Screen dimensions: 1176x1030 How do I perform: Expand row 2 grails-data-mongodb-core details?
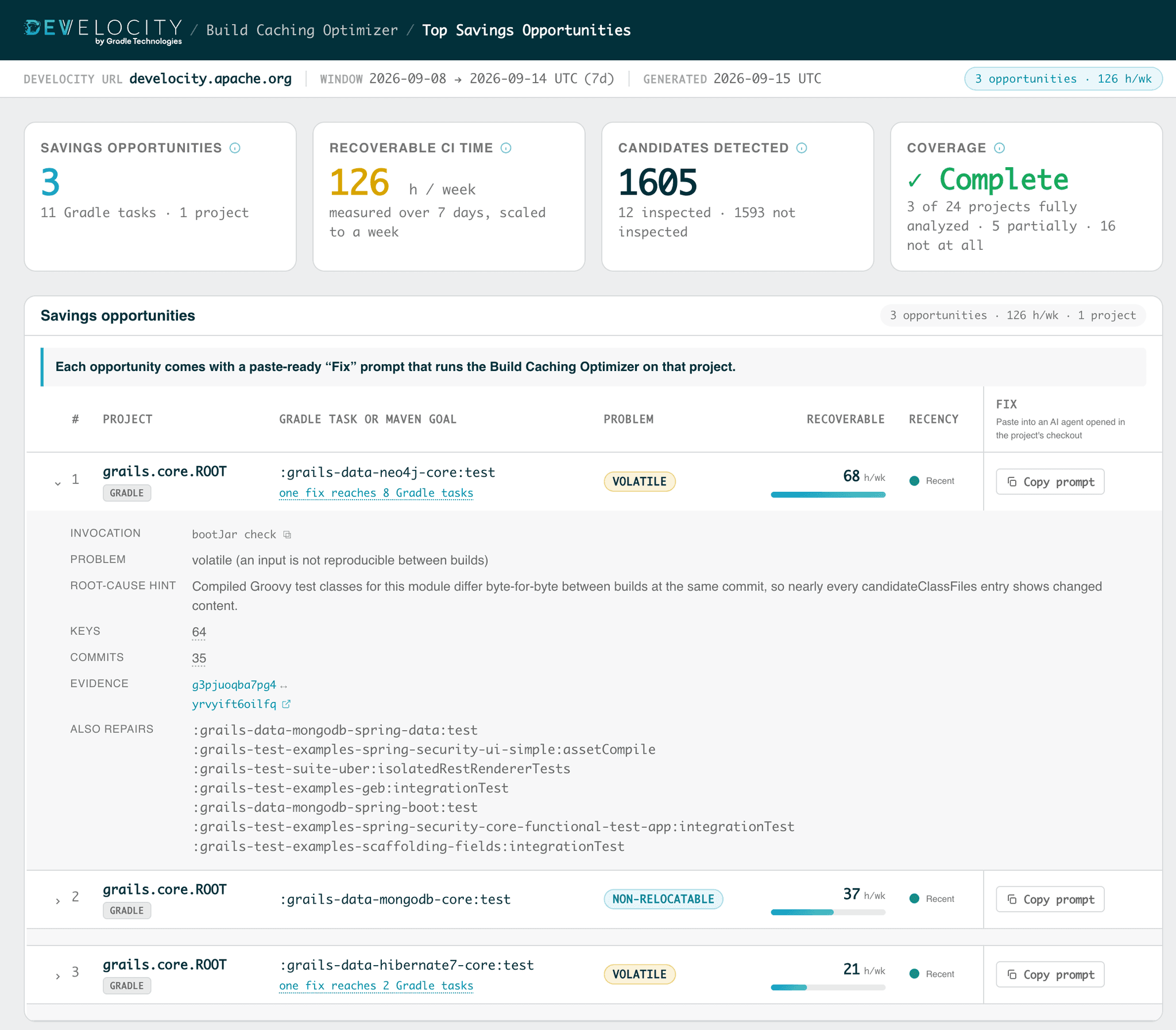57,901
